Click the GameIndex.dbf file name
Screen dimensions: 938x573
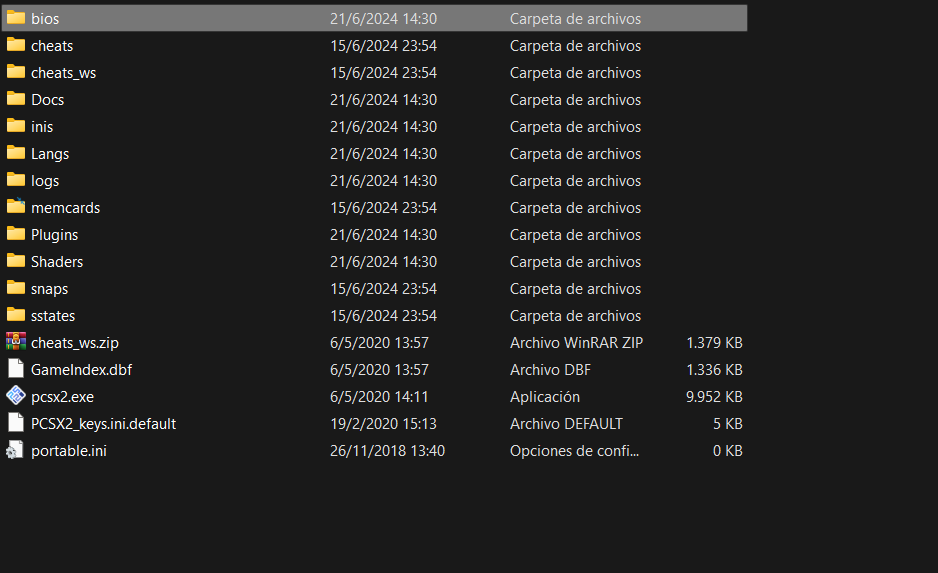click(81, 370)
